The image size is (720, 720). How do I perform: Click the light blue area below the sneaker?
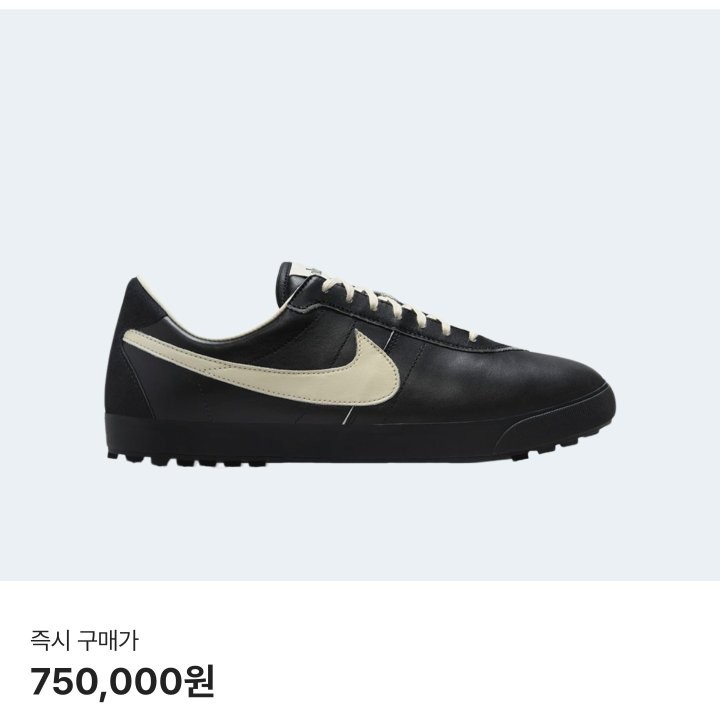tap(360, 523)
